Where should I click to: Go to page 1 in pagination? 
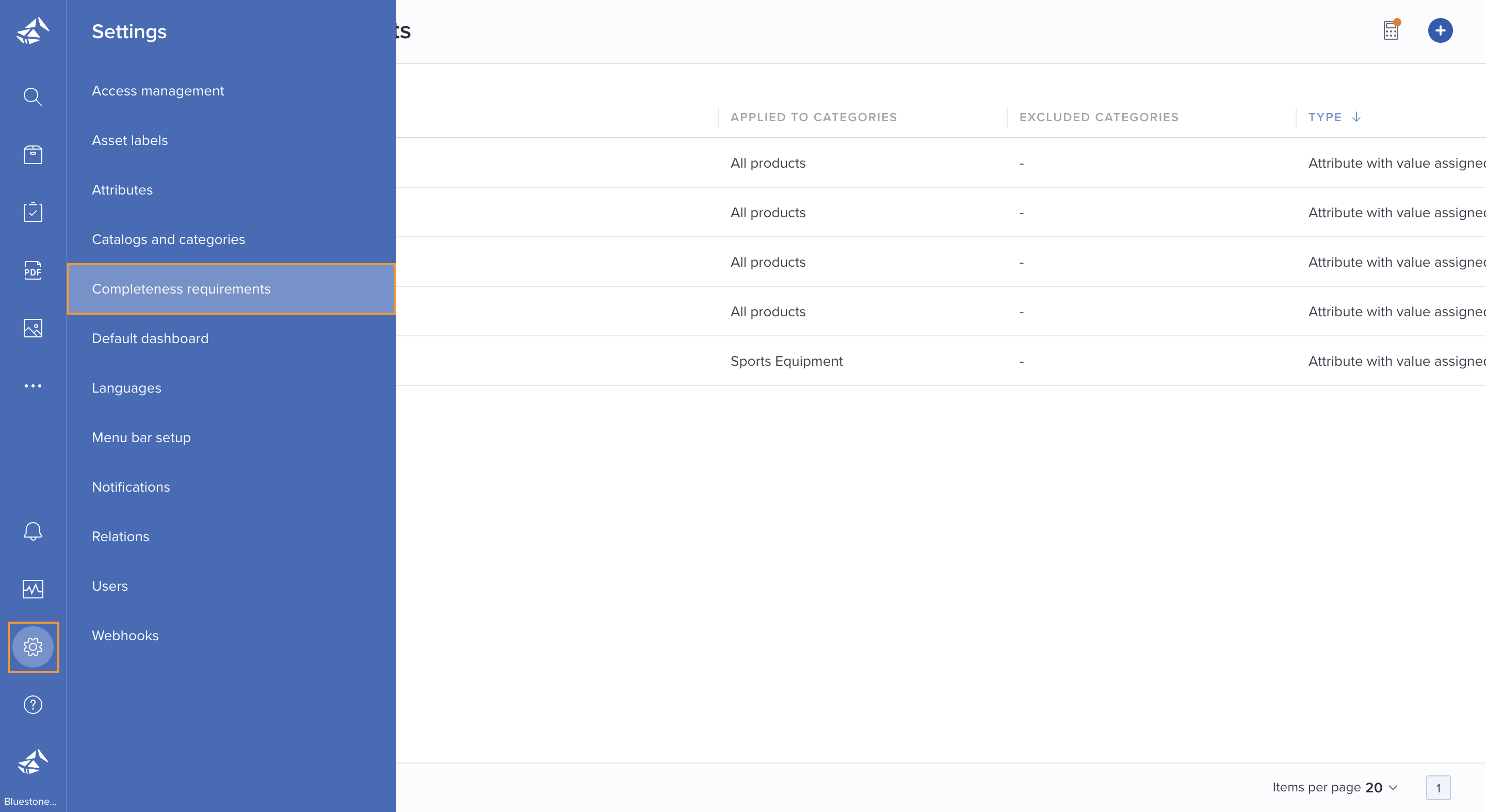[x=1437, y=788]
